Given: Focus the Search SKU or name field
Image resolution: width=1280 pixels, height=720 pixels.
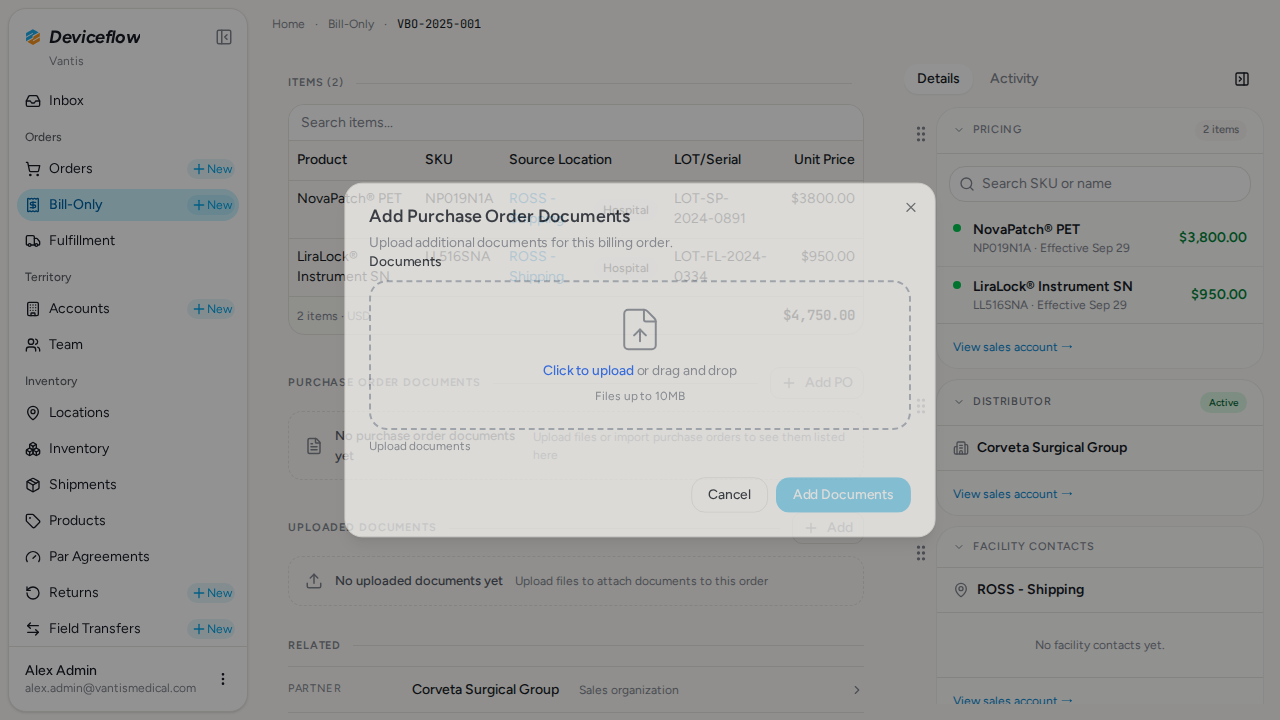Looking at the screenshot, I should point(1100,184).
